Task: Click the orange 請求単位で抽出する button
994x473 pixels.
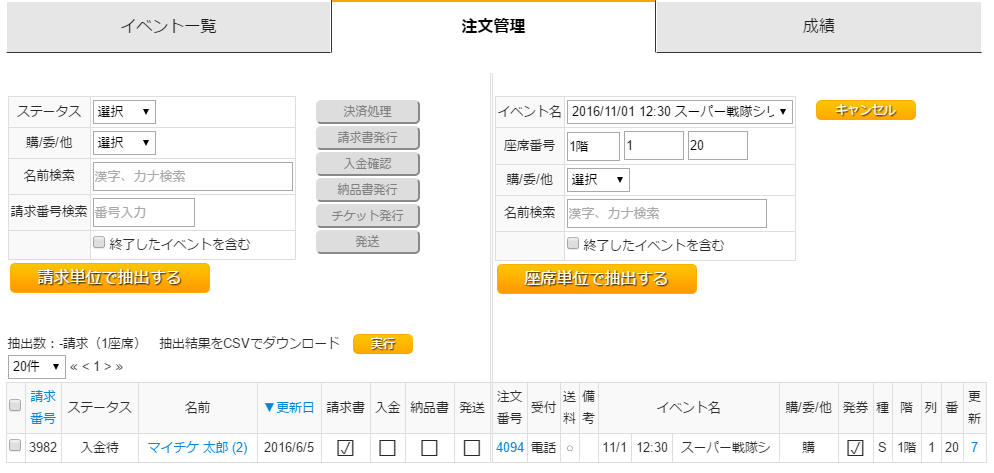Action: pyautogui.click(x=110, y=278)
